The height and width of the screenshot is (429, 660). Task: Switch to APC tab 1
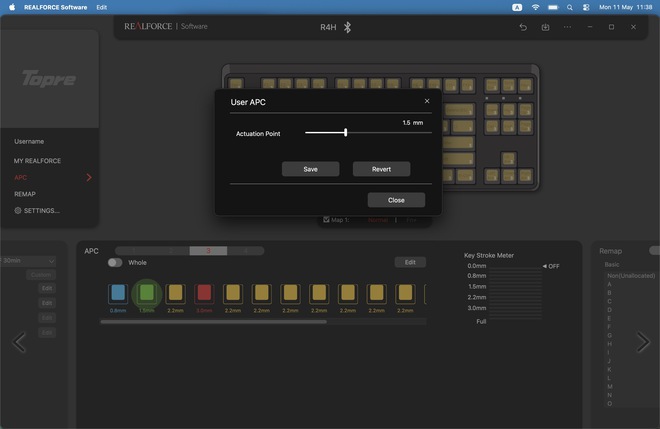point(133,251)
